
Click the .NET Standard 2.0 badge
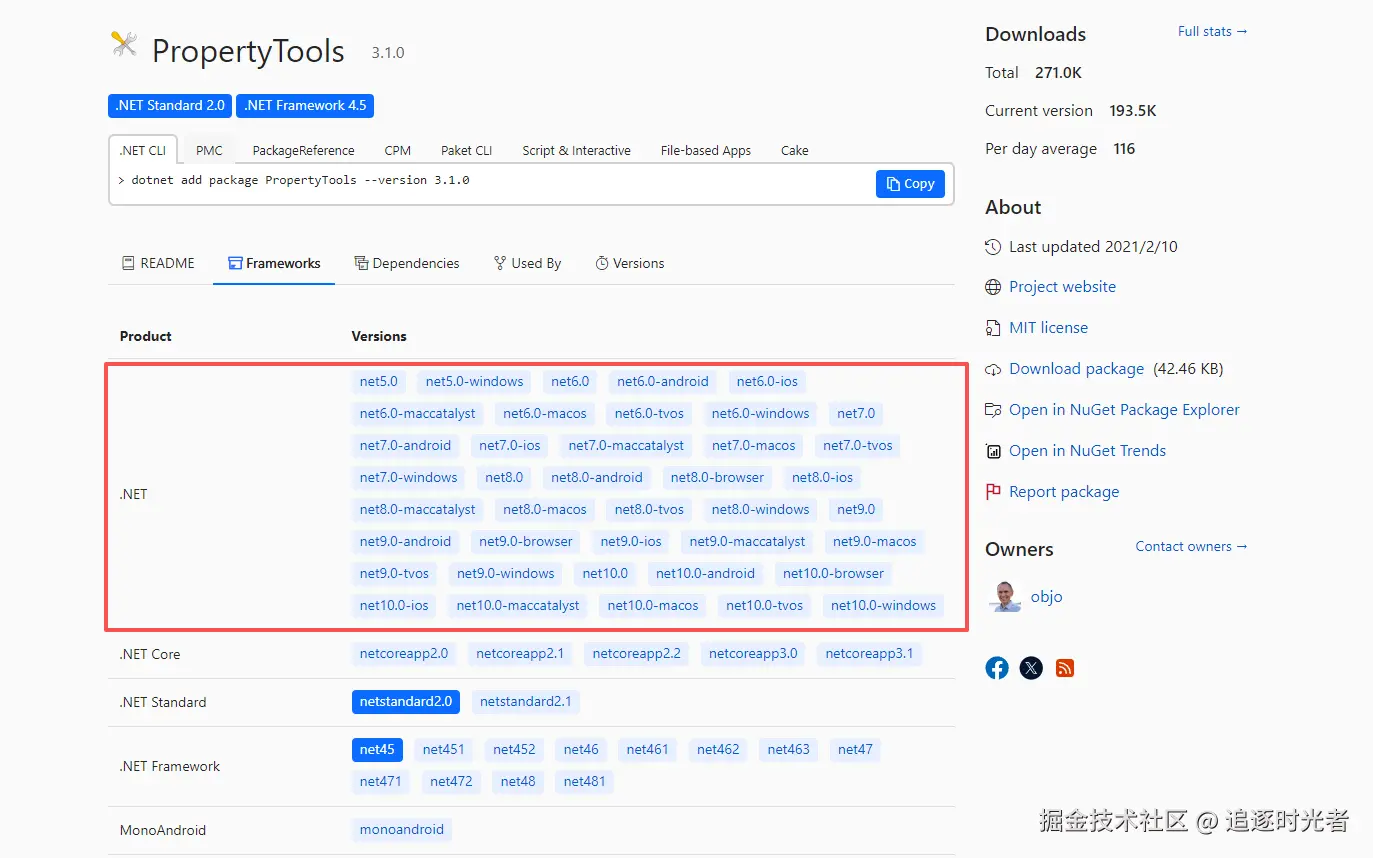(x=170, y=105)
